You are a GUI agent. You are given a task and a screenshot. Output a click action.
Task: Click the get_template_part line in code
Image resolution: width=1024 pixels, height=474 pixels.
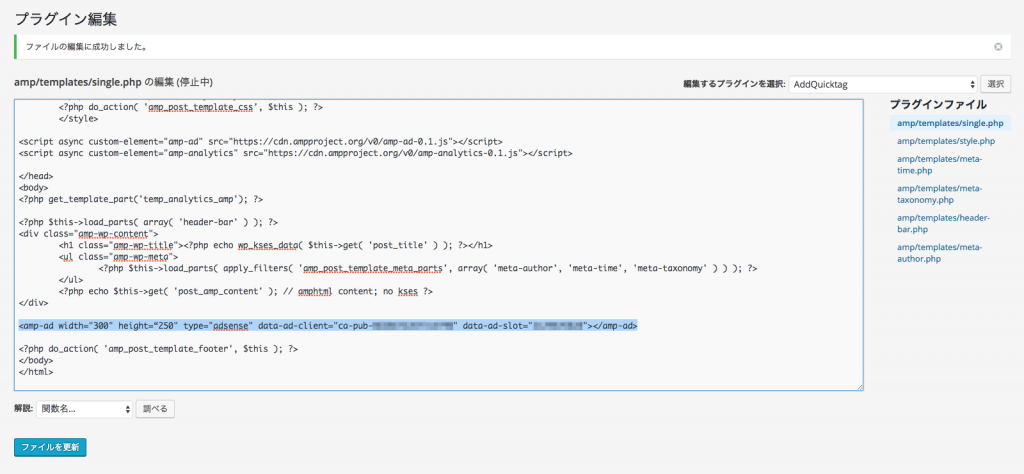pyautogui.click(x=141, y=199)
